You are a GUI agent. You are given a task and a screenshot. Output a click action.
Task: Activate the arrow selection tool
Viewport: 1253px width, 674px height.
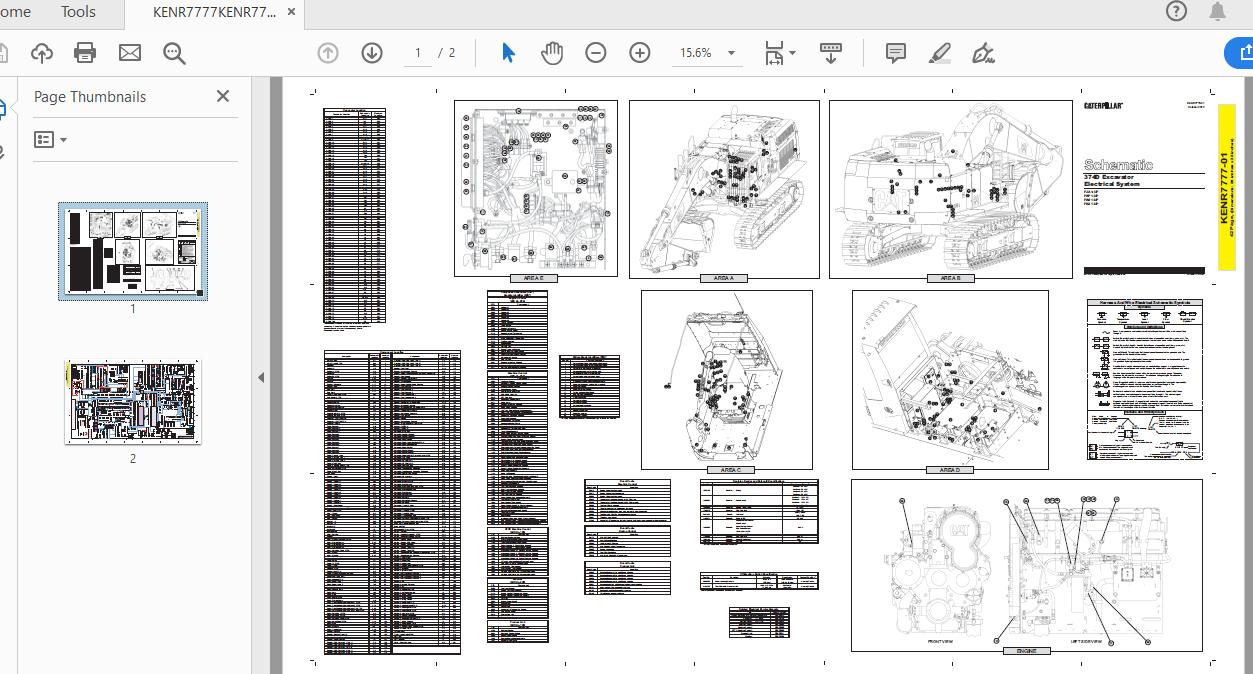(508, 53)
